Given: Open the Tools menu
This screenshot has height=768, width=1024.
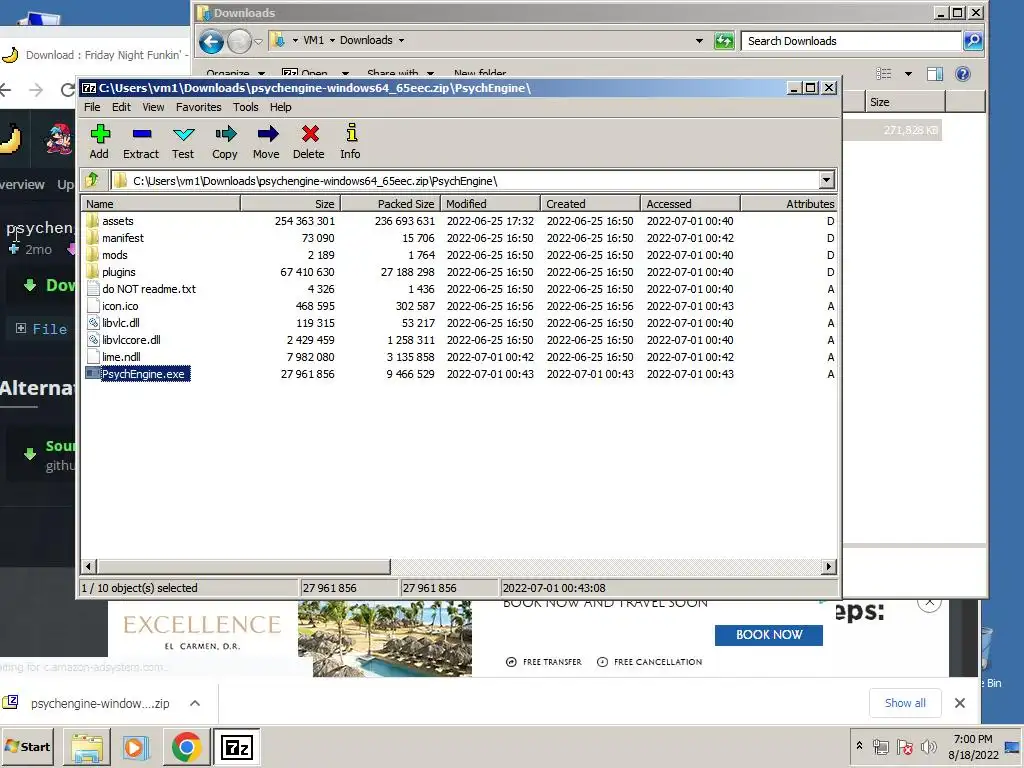Looking at the screenshot, I should click(x=246, y=107).
